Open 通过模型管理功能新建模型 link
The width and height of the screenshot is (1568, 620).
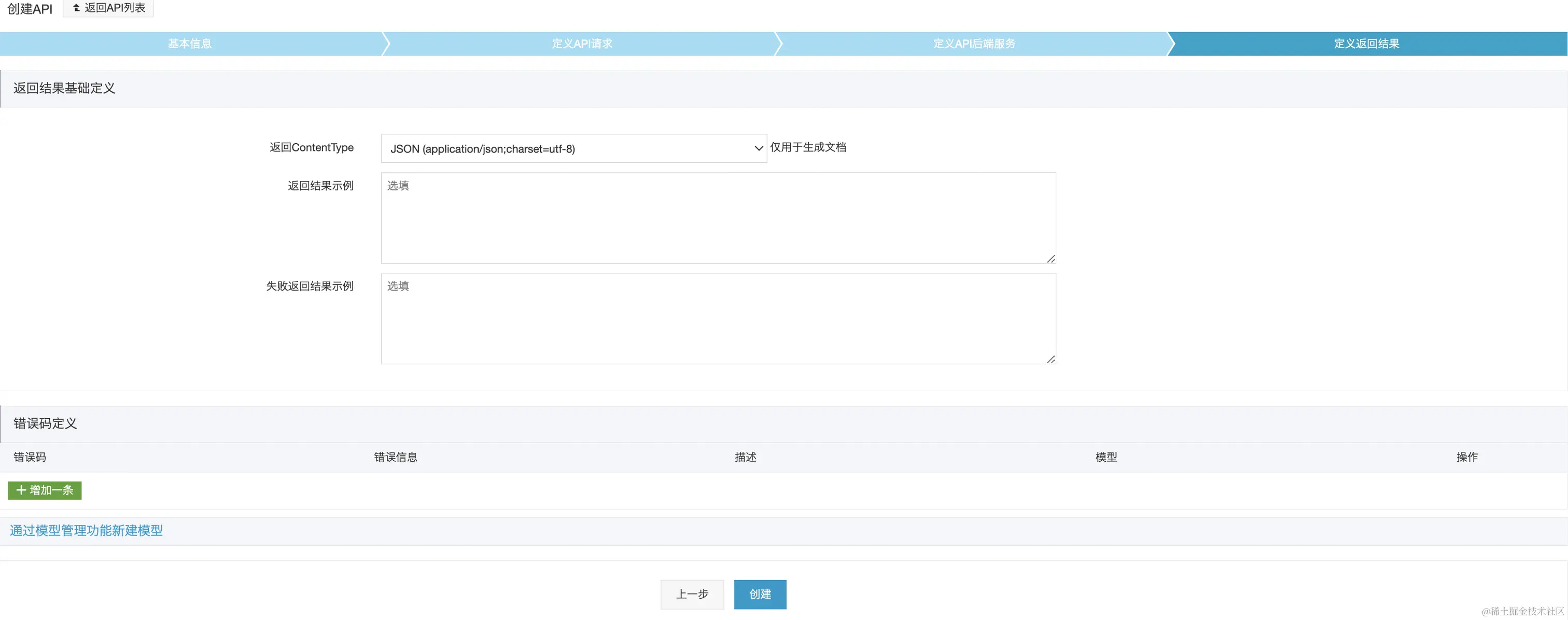coord(87,530)
